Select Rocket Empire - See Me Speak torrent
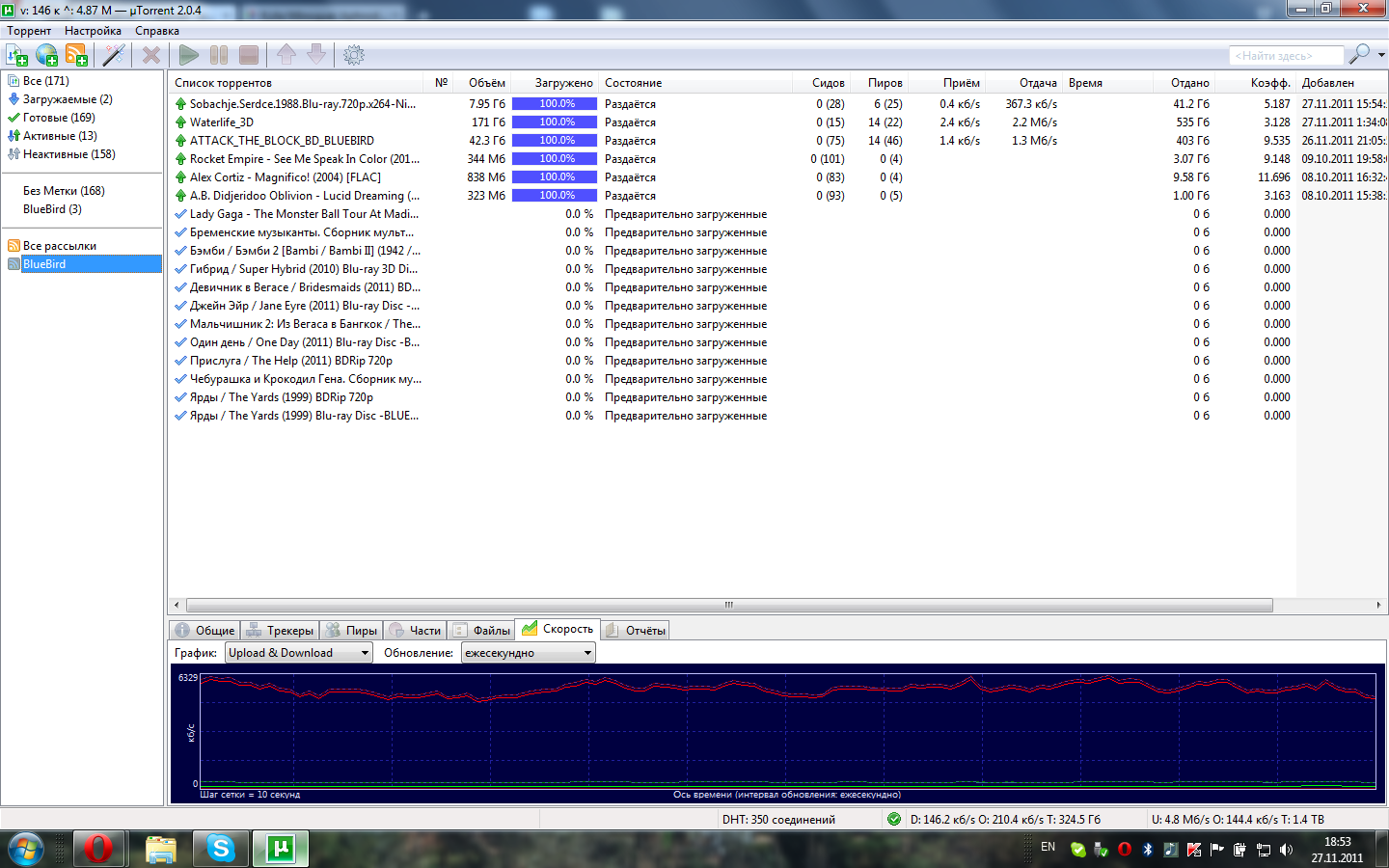The height and width of the screenshot is (868, 1389). [777, 159]
